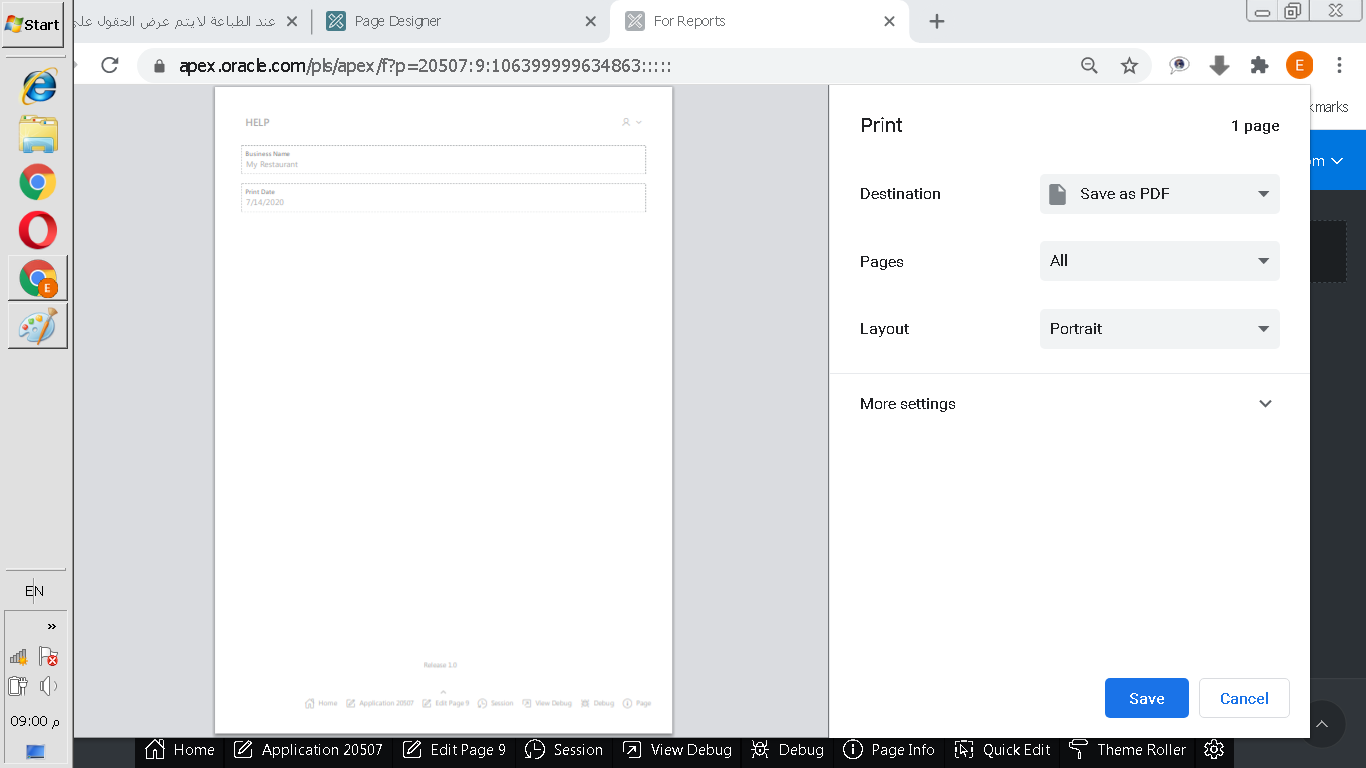Screen dimensions: 1366x768
Task: Open the Destination dropdown showing Save as PDF
Action: pyautogui.click(x=1159, y=194)
